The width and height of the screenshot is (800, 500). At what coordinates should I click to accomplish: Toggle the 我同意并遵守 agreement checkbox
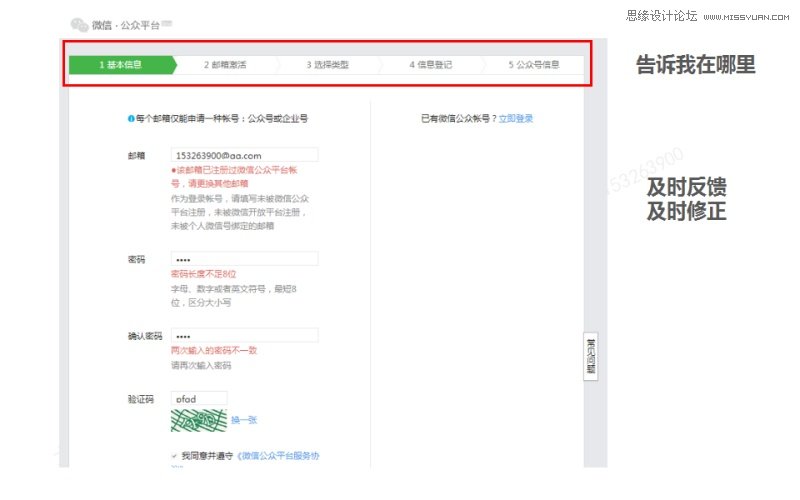click(174, 456)
